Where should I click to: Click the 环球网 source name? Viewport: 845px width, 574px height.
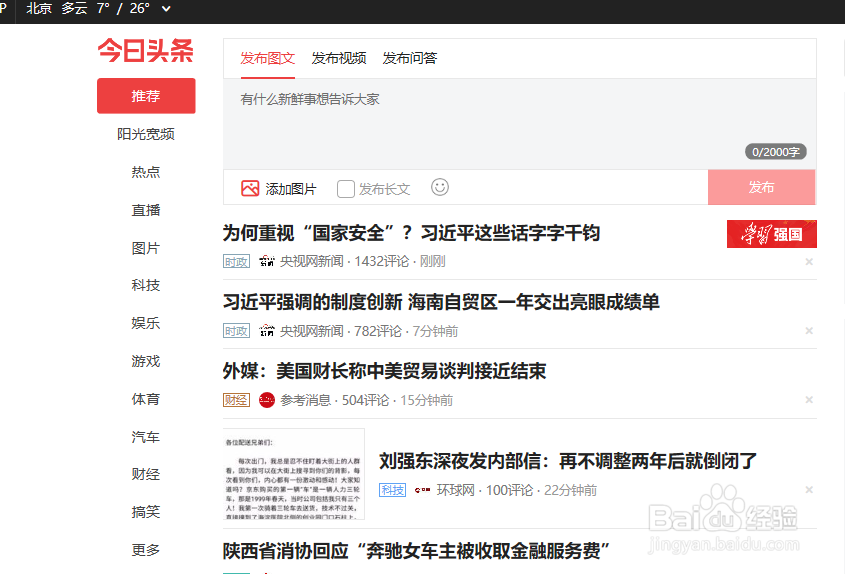click(x=455, y=490)
